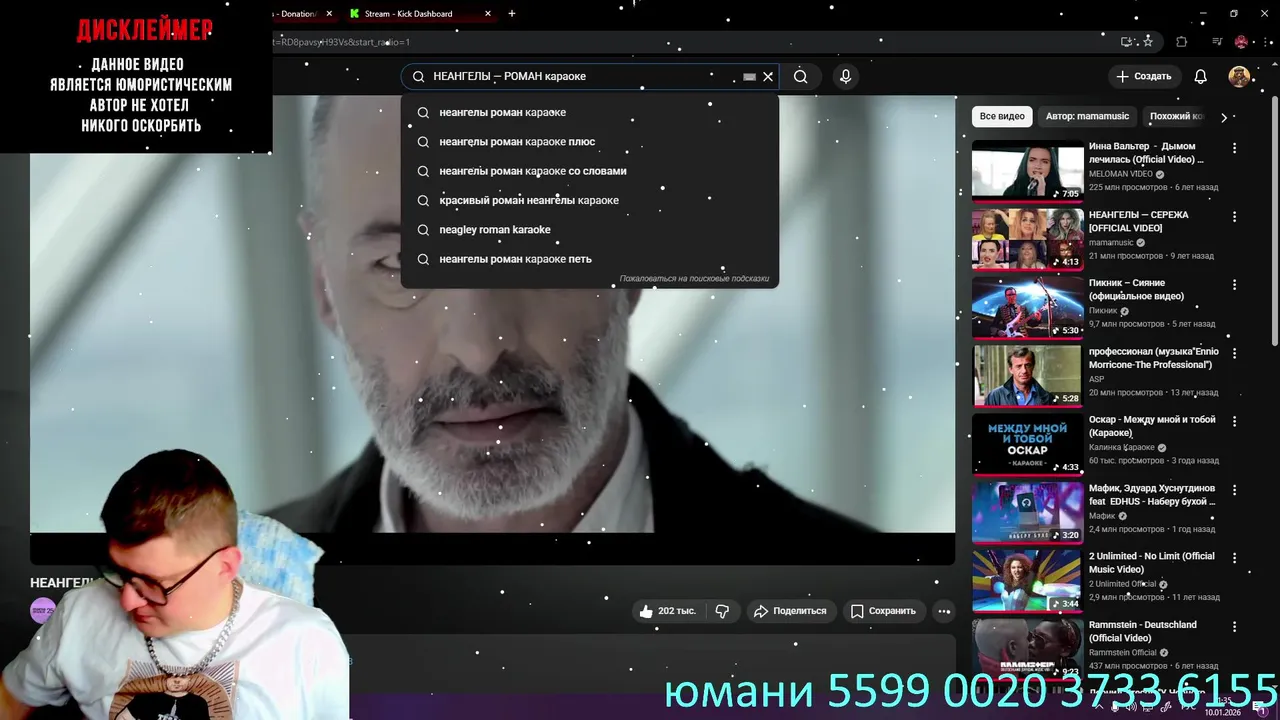This screenshot has width=1280, height=720.
Task: Show more filter chips with right arrow
Action: tap(1223, 117)
